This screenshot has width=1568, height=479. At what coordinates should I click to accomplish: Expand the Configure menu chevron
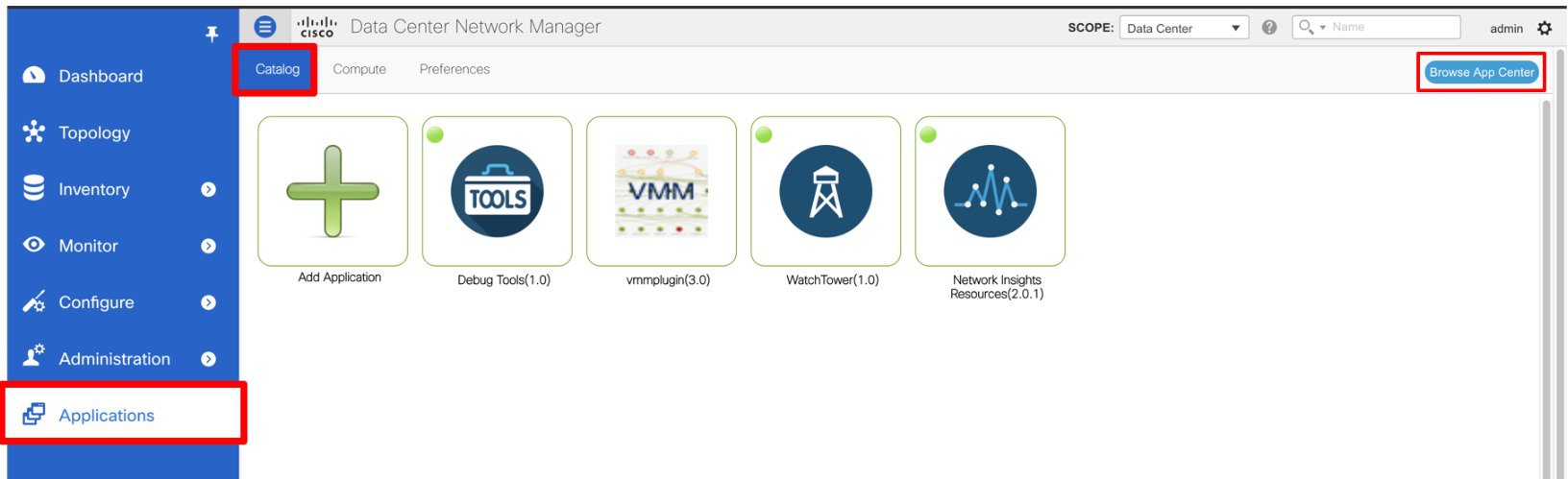[x=208, y=303]
